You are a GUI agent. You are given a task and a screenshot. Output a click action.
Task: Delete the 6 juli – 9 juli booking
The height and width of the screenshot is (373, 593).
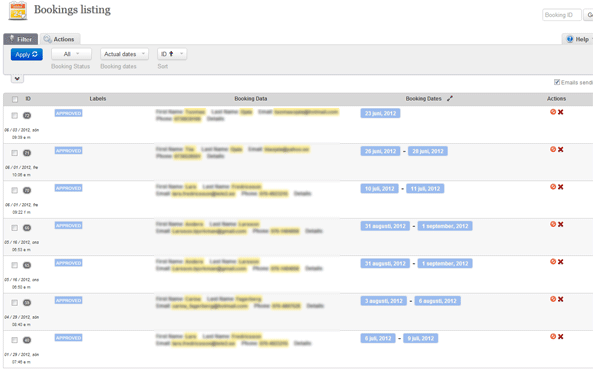pos(560,337)
